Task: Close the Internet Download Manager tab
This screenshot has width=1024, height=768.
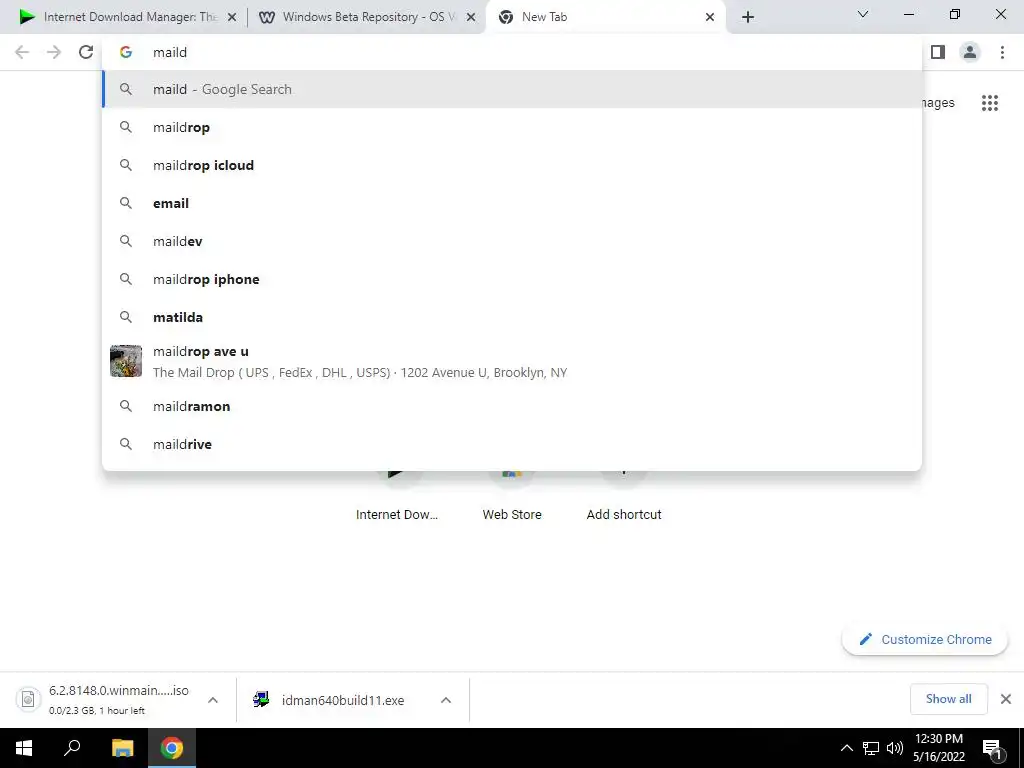Action: pyautogui.click(x=231, y=17)
